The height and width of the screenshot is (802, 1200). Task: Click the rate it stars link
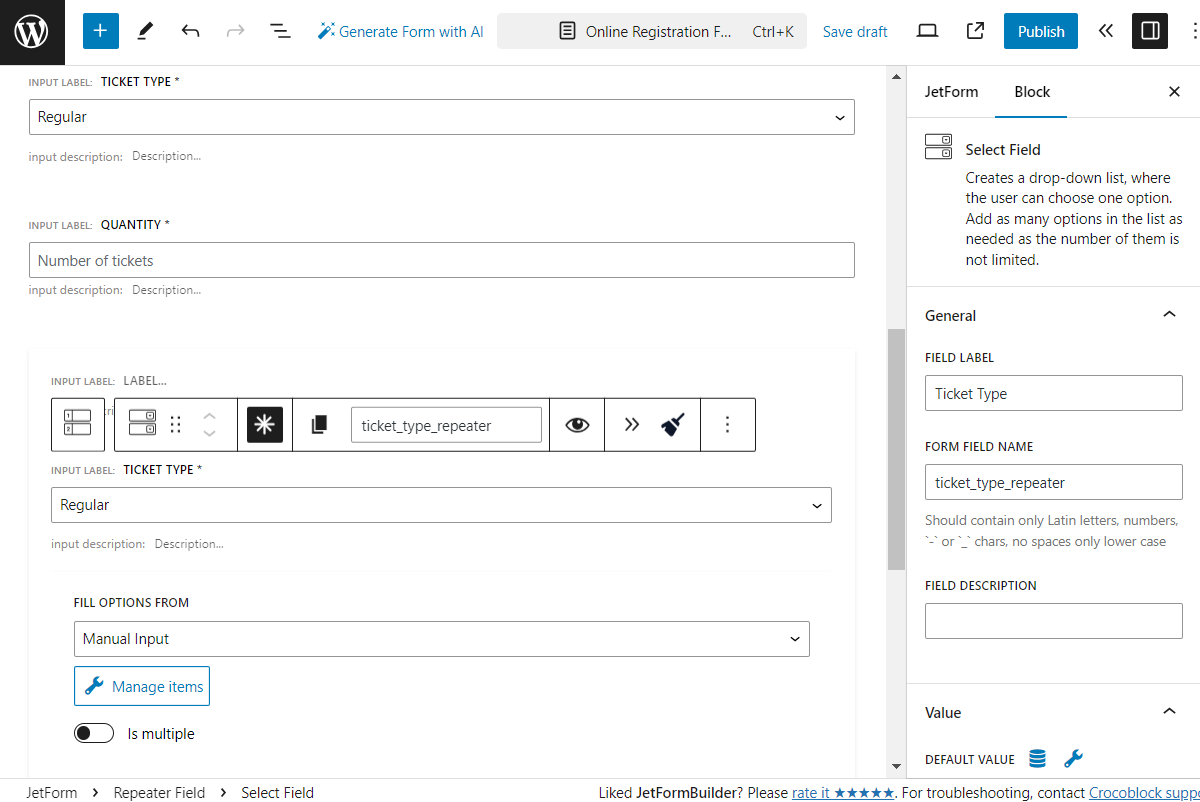843,793
